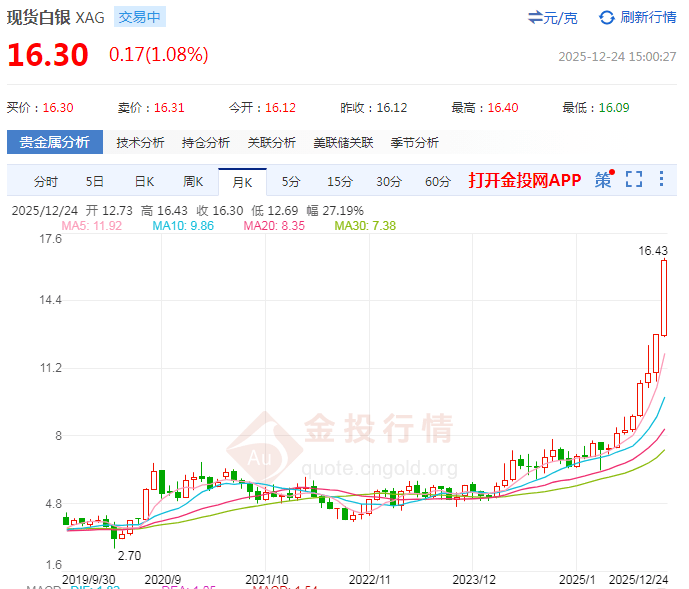Choose the 5分 five-minute chart
Screen dimensions: 689x589
click(290, 181)
